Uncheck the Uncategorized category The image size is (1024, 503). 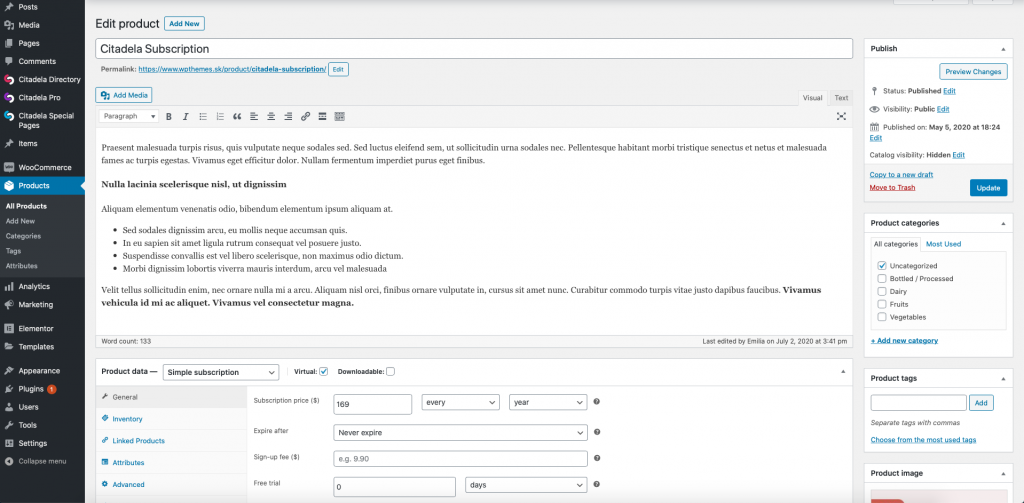882,266
